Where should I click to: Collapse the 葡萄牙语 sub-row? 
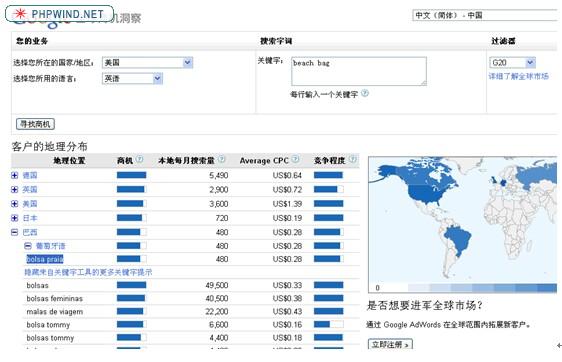[28, 246]
